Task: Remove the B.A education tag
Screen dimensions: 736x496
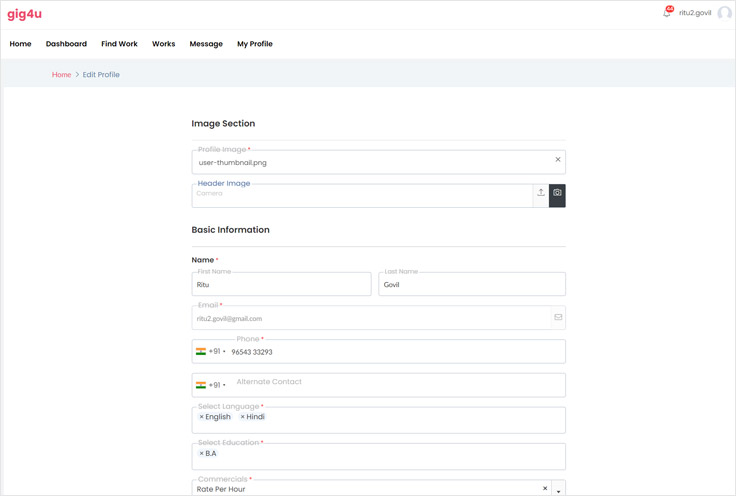Action: (202, 454)
